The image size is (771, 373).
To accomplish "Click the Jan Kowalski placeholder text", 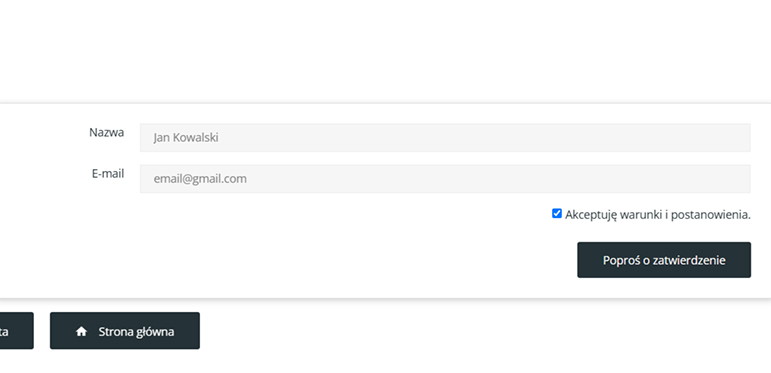I will (186, 138).
